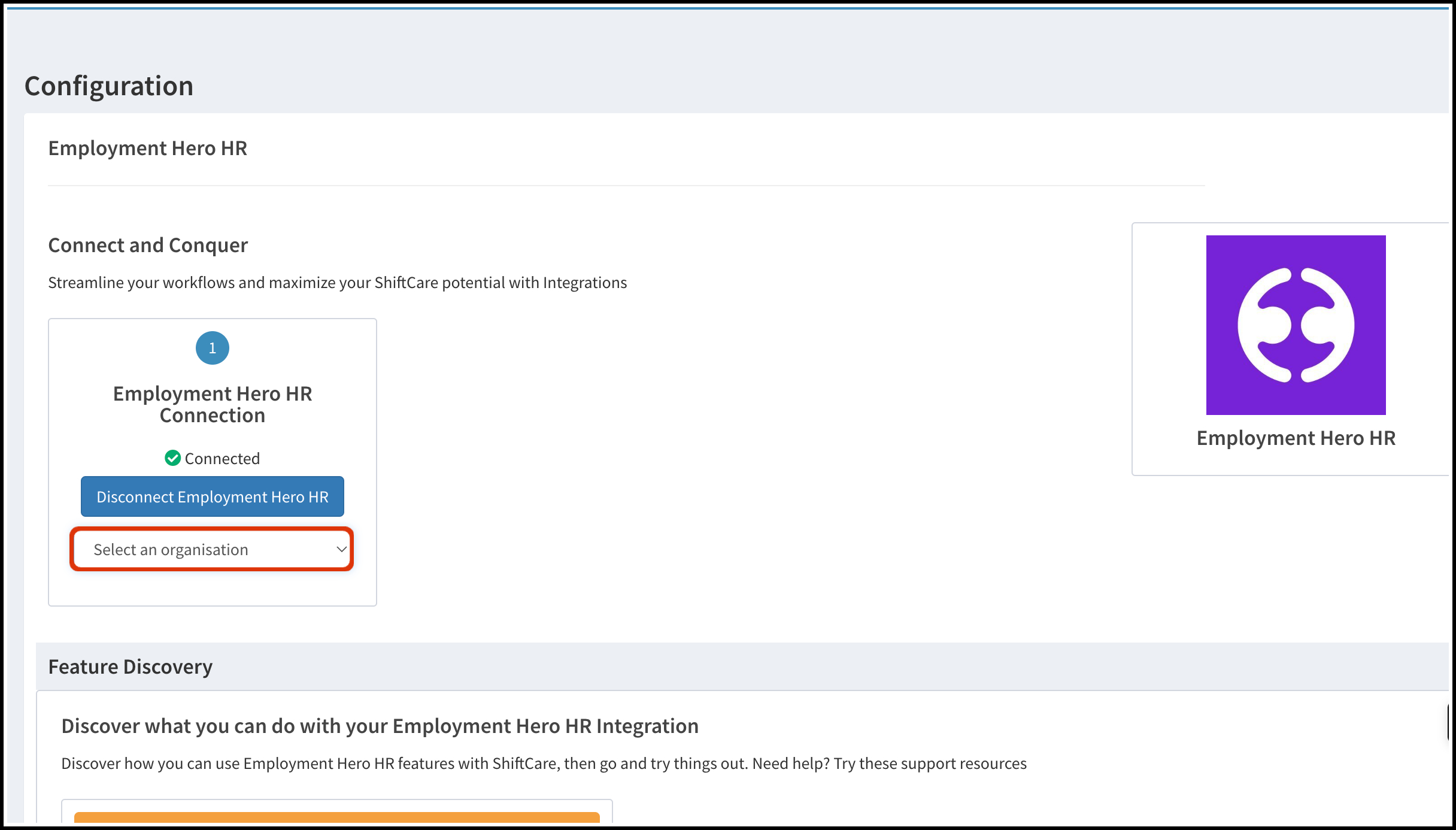Click the chevron arrow in organisation select
Viewport: 1456px width, 830px height.
coord(341,549)
